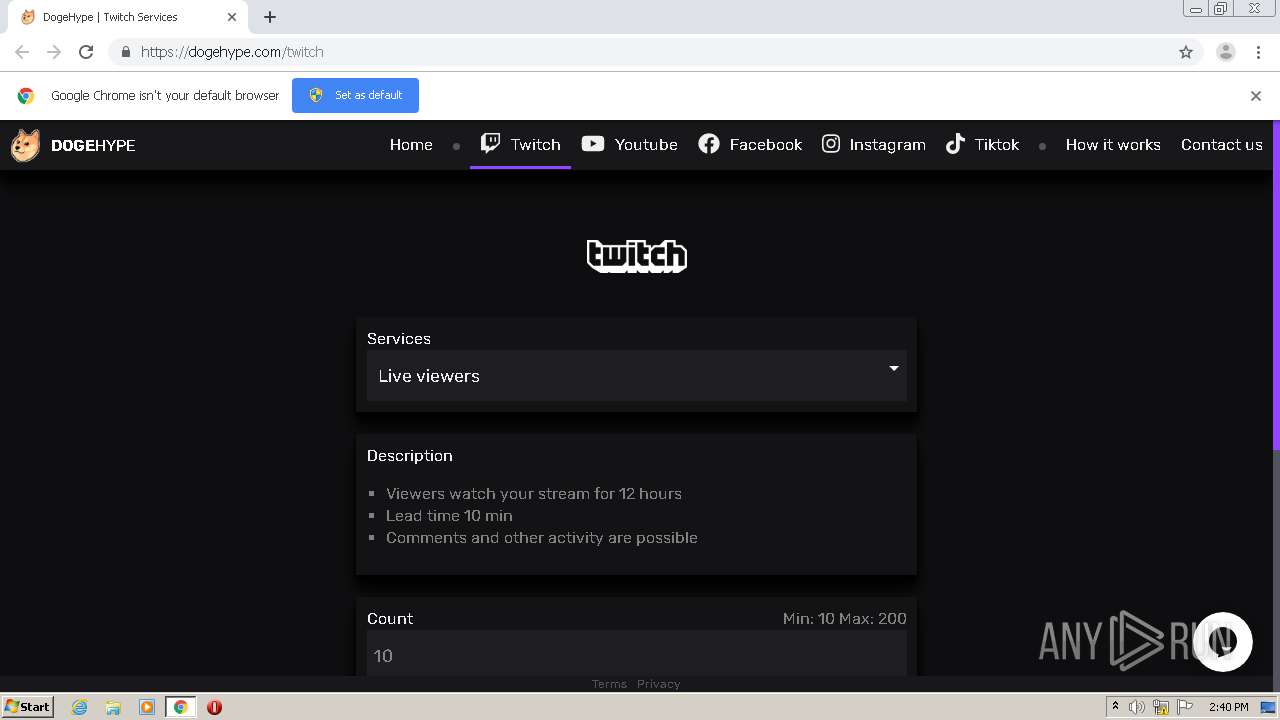
Task: Open Contact us page
Action: click(1222, 144)
